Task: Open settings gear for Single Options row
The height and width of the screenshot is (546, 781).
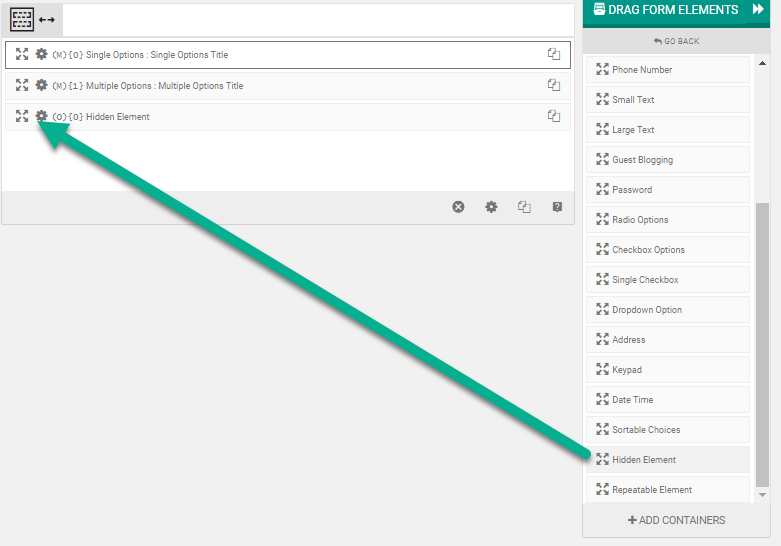Action: coord(41,54)
